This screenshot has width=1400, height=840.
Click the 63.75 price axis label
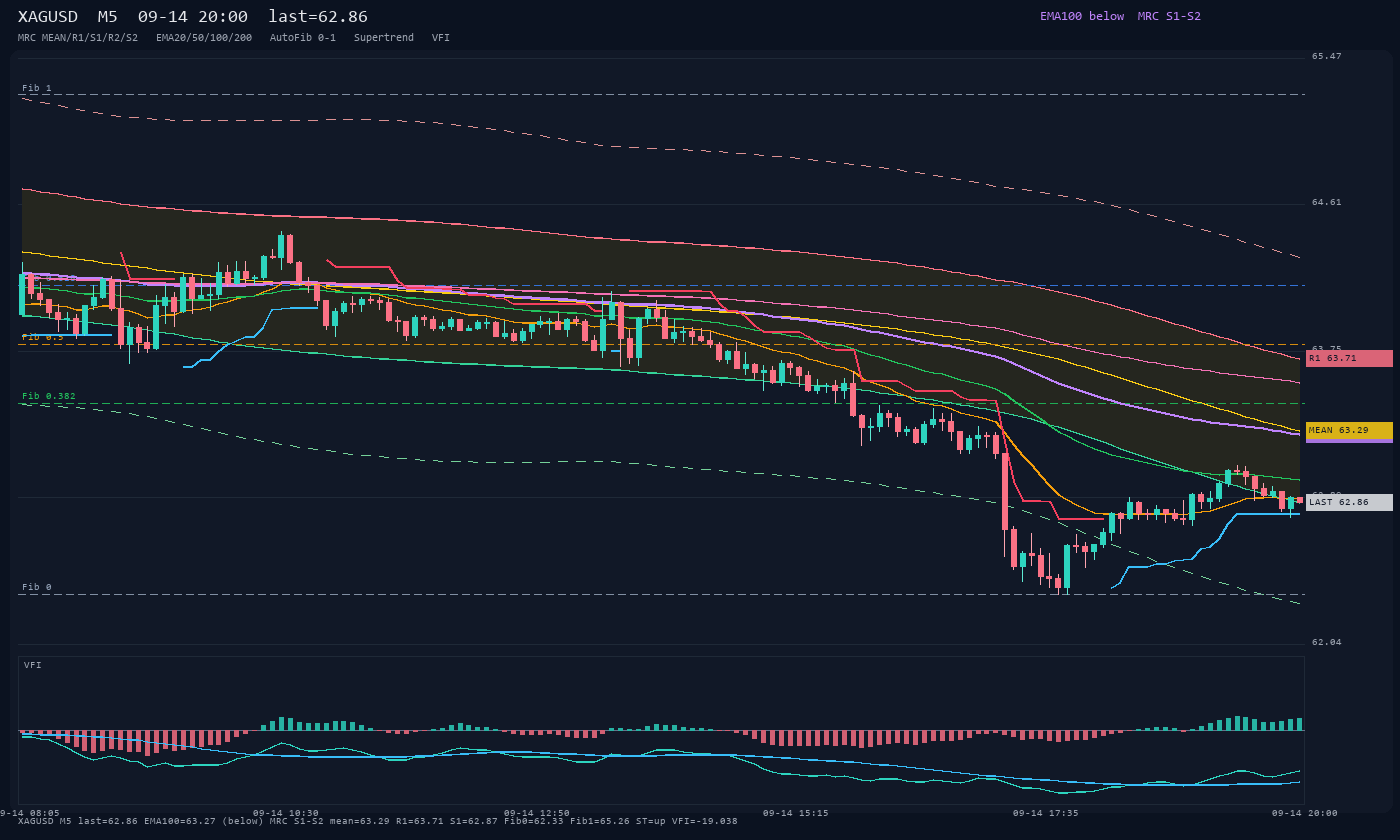coord(1326,349)
